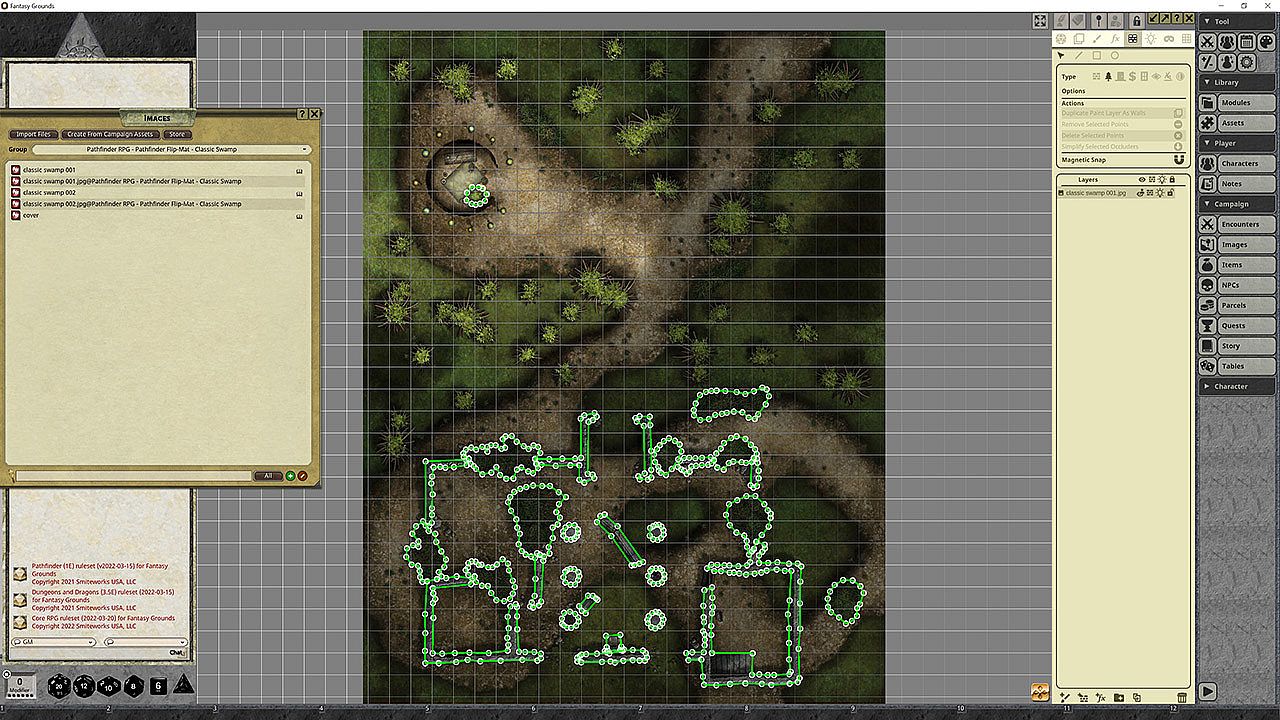Select the rectangle drawing tool

[x=1097, y=55]
